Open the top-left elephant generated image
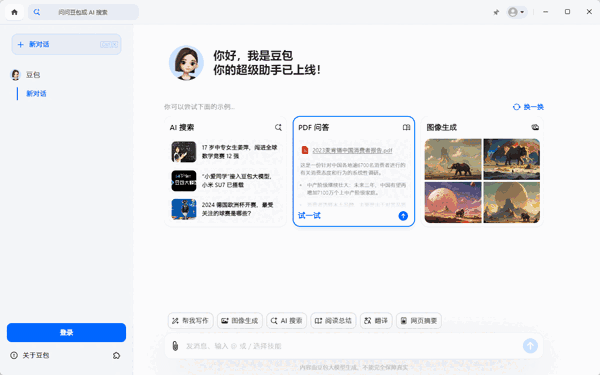 (453, 159)
